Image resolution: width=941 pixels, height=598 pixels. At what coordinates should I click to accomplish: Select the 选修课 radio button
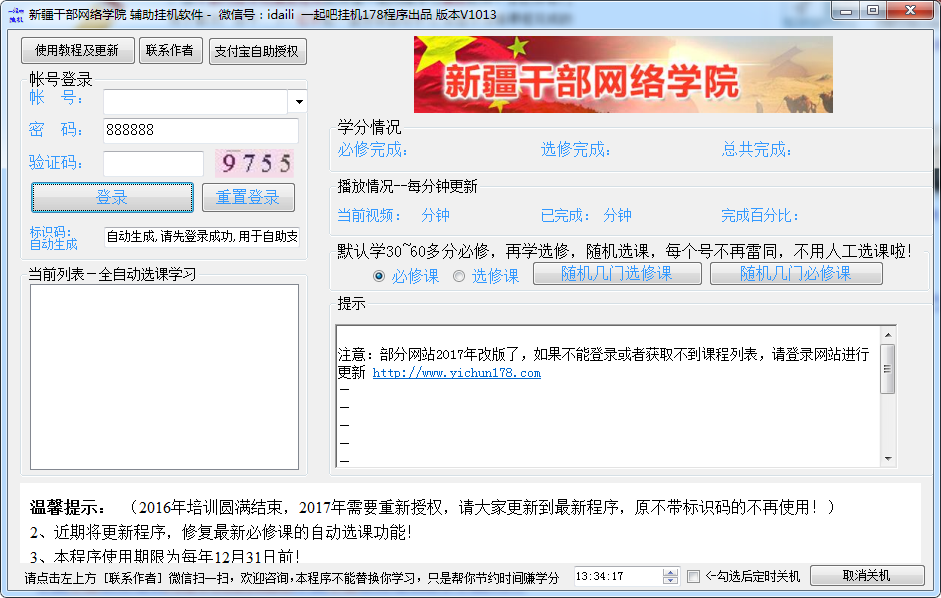459,276
